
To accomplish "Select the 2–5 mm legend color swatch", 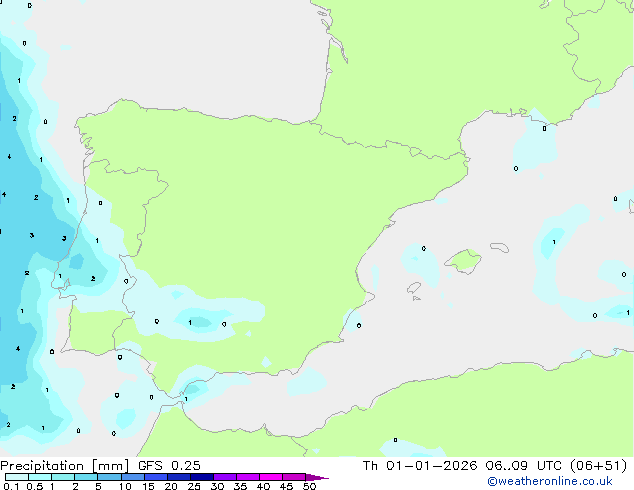I will pyautogui.click(x=86, y=477).
